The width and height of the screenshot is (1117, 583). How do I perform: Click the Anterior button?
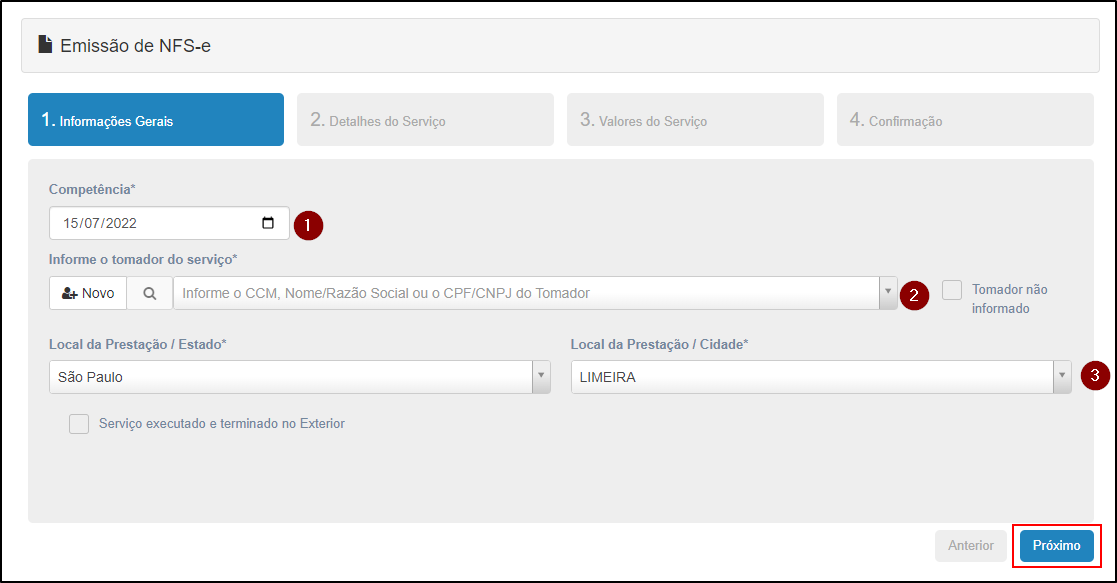pyautogui.click(x=970, y=545)
